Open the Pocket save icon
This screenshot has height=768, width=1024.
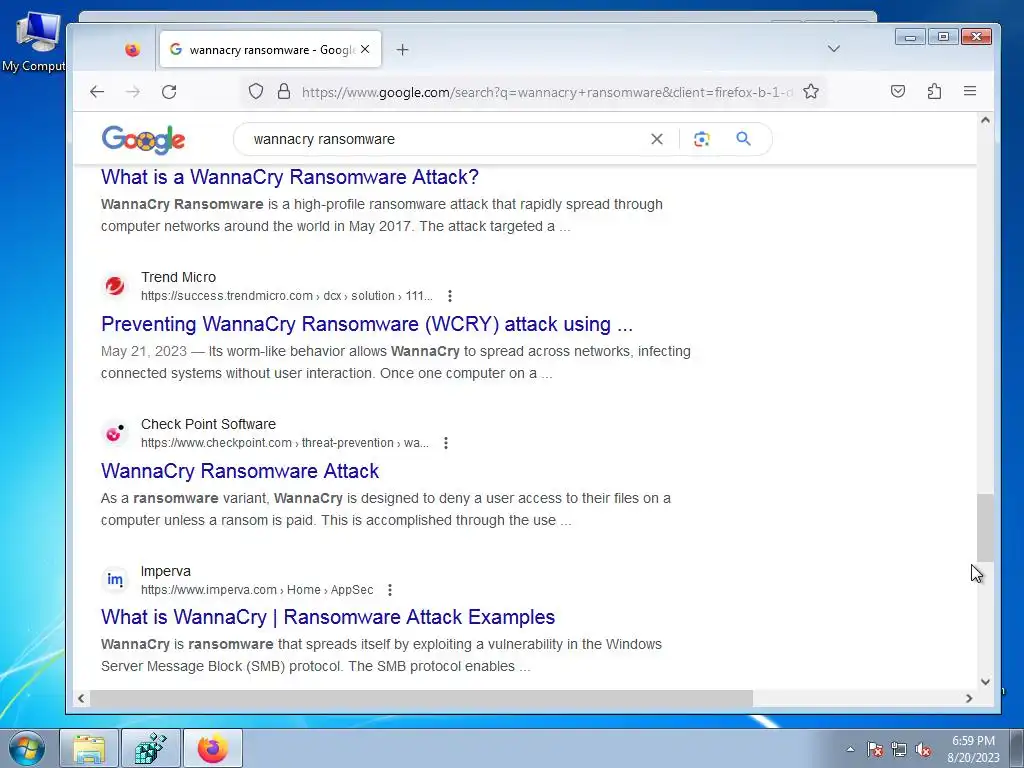898,91
